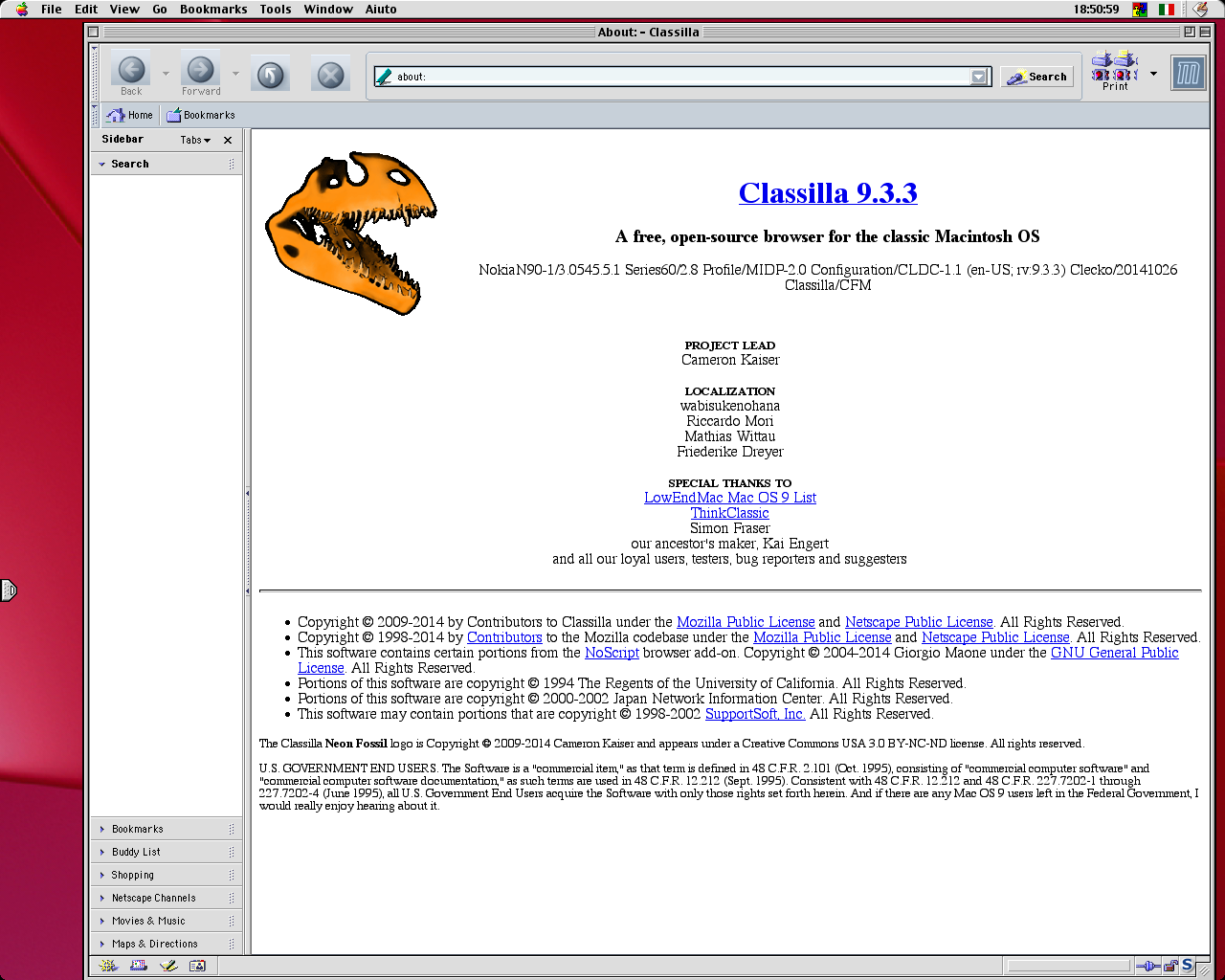This screenshot has width=1225, height=980.
Task: Click the NoScript S icon in status bar
Action: click(1188, 966)
